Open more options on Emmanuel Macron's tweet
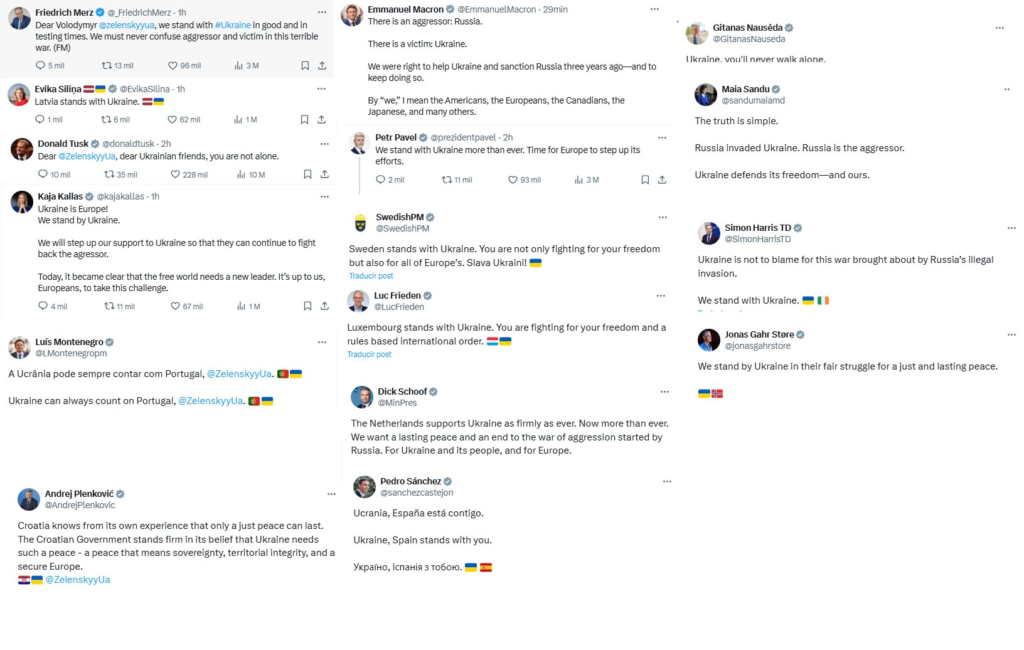This screenshot has height=650, width=1024. 654,9
